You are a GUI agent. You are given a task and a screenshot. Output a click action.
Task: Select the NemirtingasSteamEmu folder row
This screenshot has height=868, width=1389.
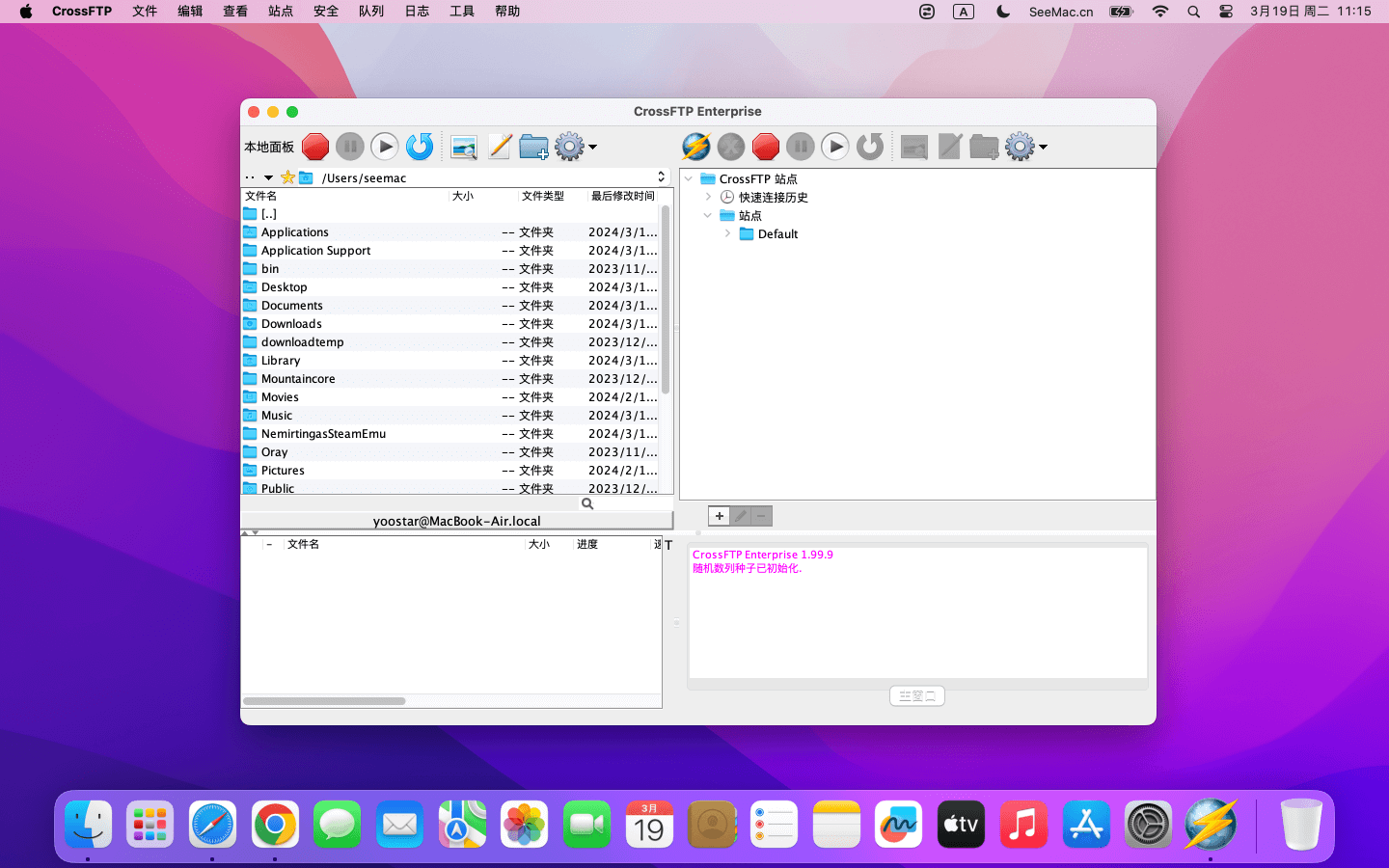tap(450, 434)
